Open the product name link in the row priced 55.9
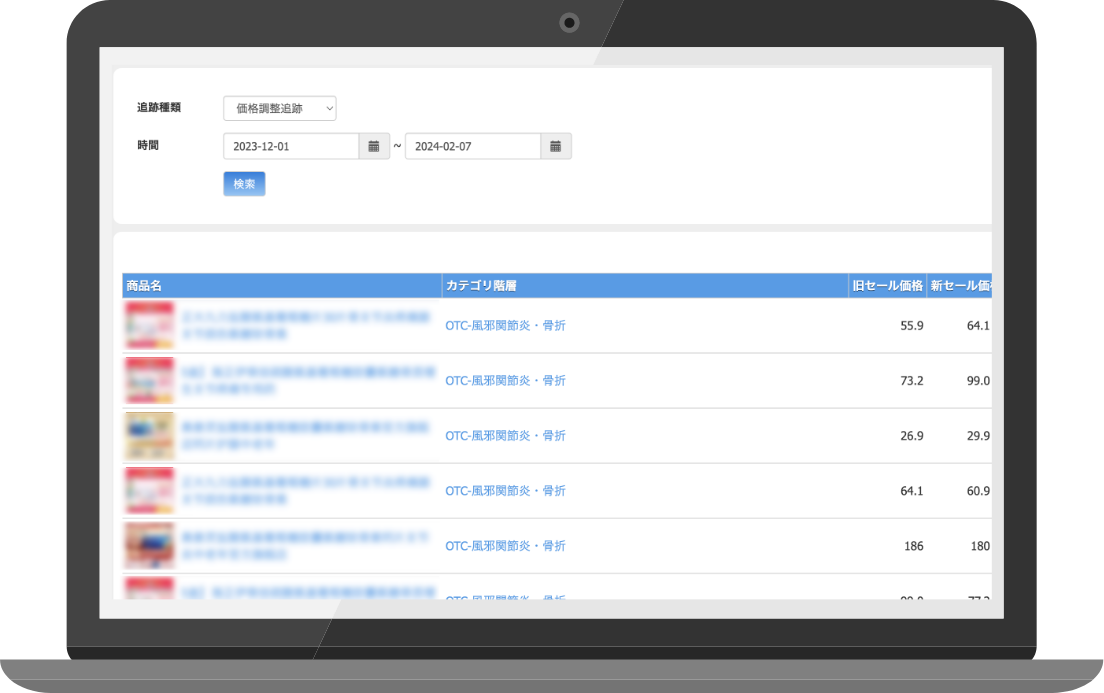Viewport: 1104px width, 693px height. click(x=306, y=323)
